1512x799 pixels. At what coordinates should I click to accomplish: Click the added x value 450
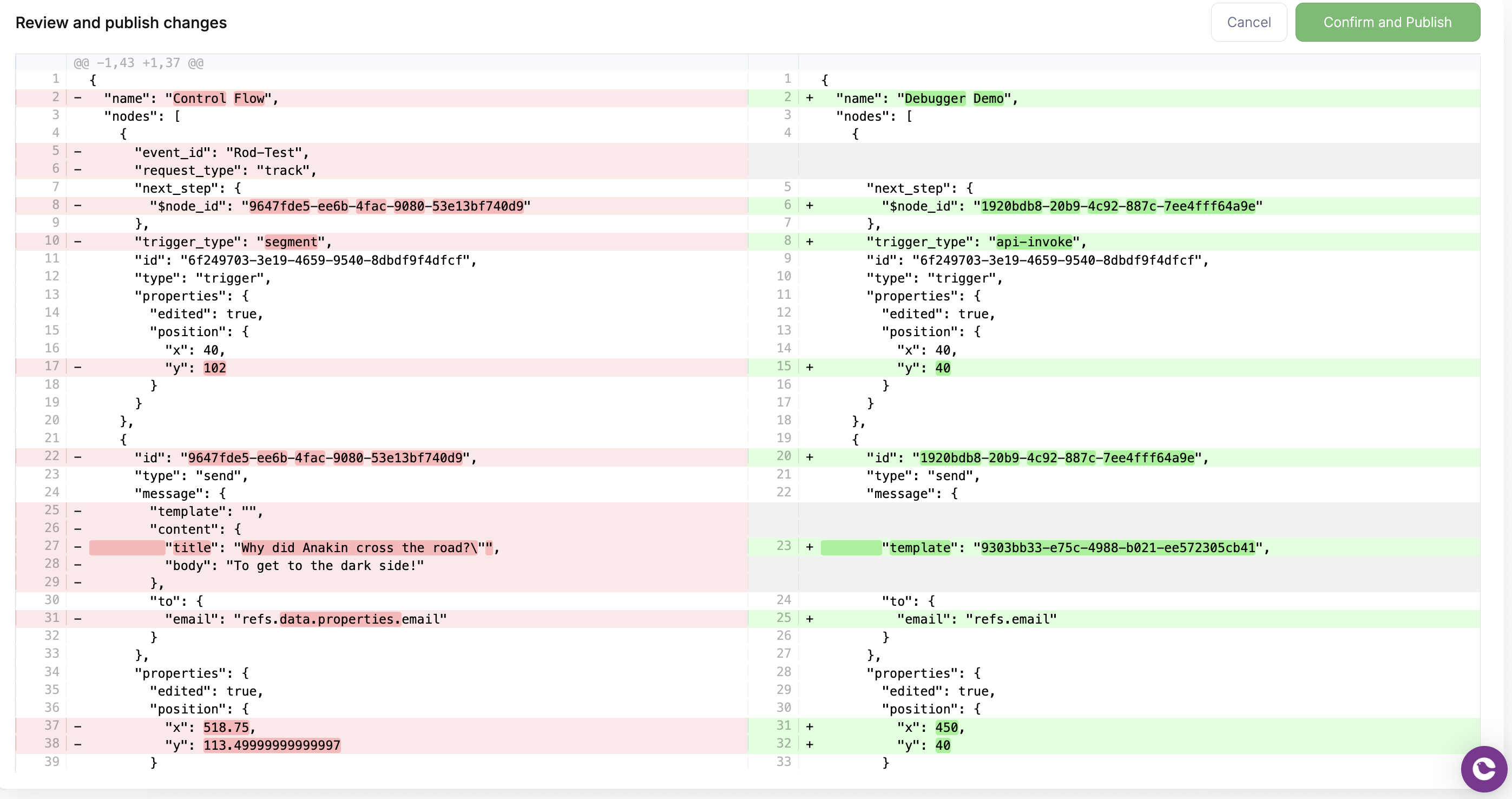tap(946, 728)
